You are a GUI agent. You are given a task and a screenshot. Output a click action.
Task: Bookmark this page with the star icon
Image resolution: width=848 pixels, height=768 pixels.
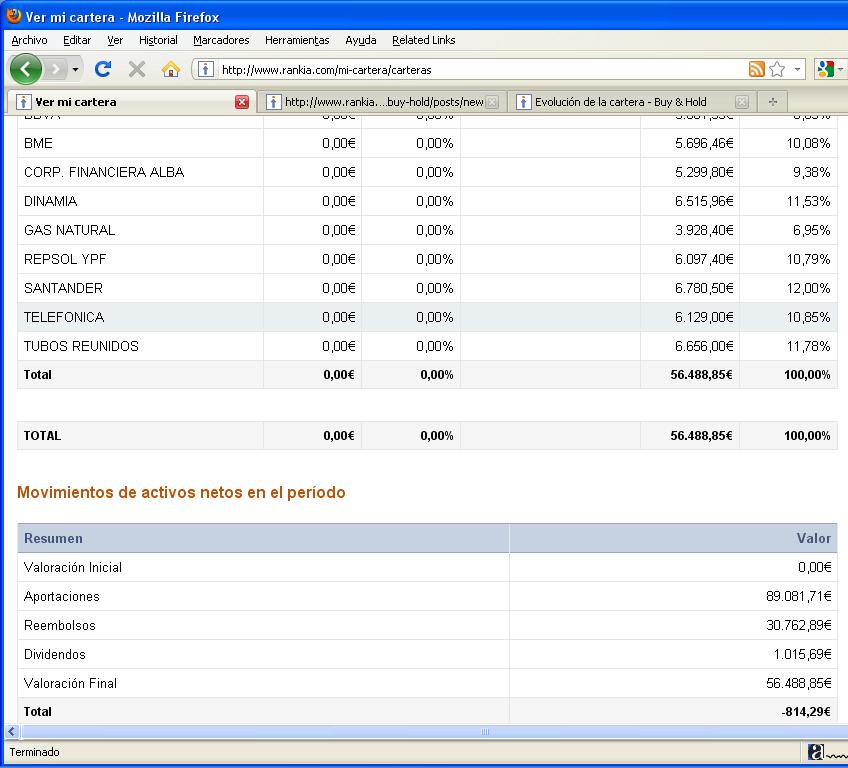777,69
